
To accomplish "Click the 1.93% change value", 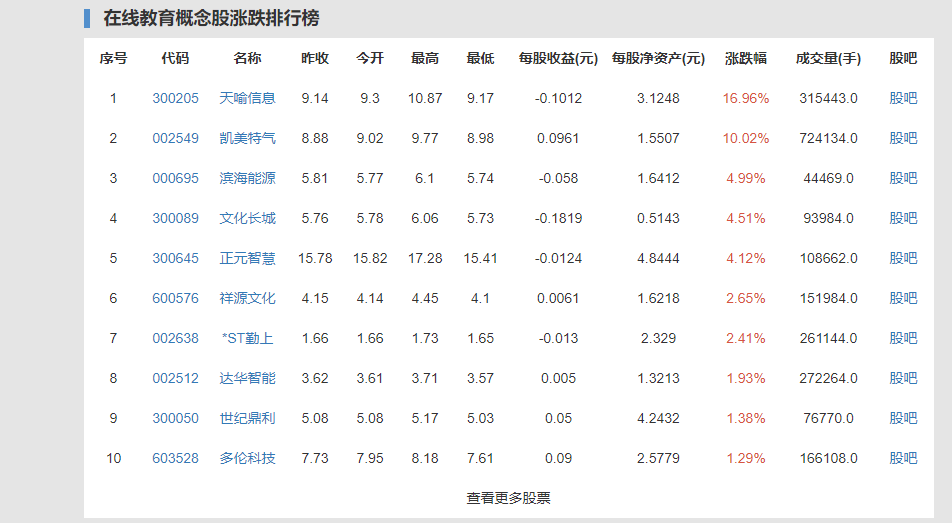I will (746, 378).
